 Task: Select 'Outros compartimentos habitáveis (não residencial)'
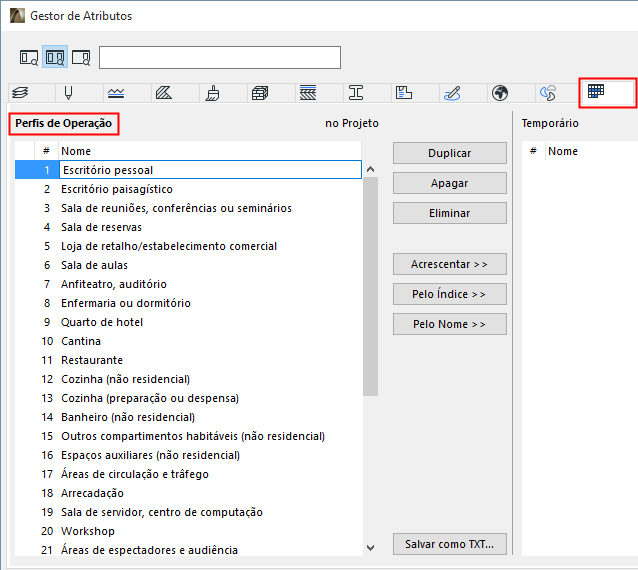pyautogui.click(x=188, y=436)
